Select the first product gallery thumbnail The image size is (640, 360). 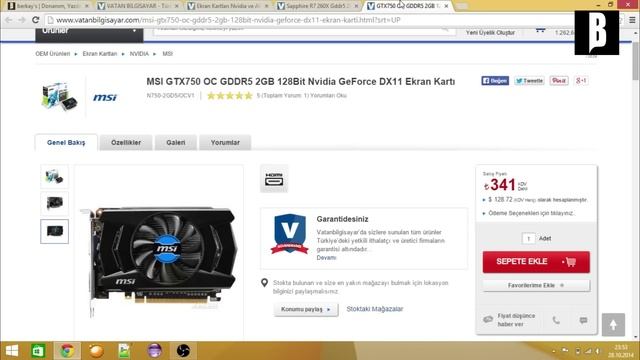coord(54,177)
